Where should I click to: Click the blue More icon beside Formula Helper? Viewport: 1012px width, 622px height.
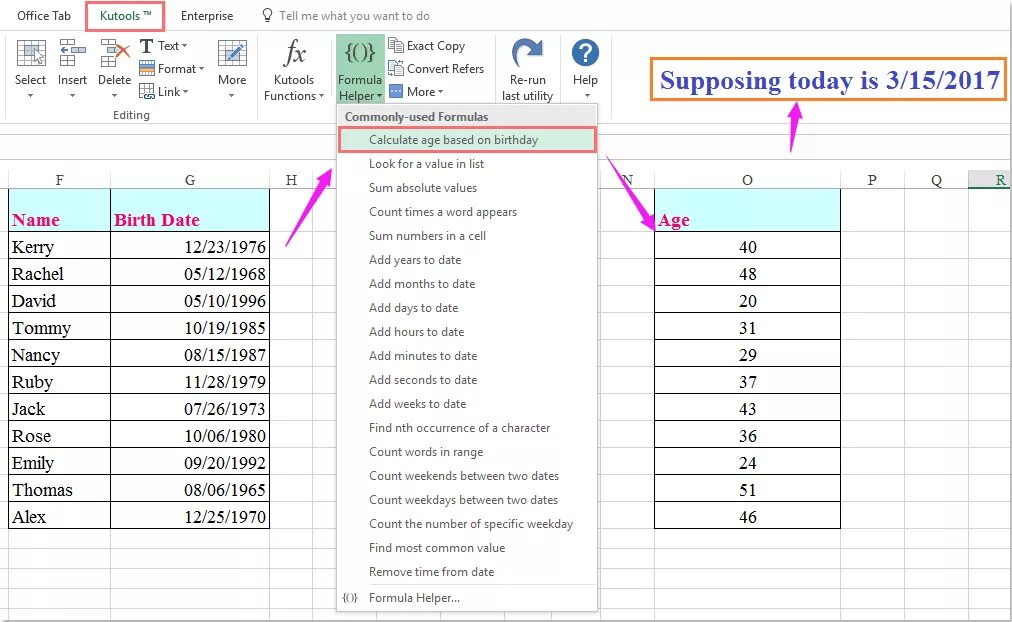pos(396,91)
